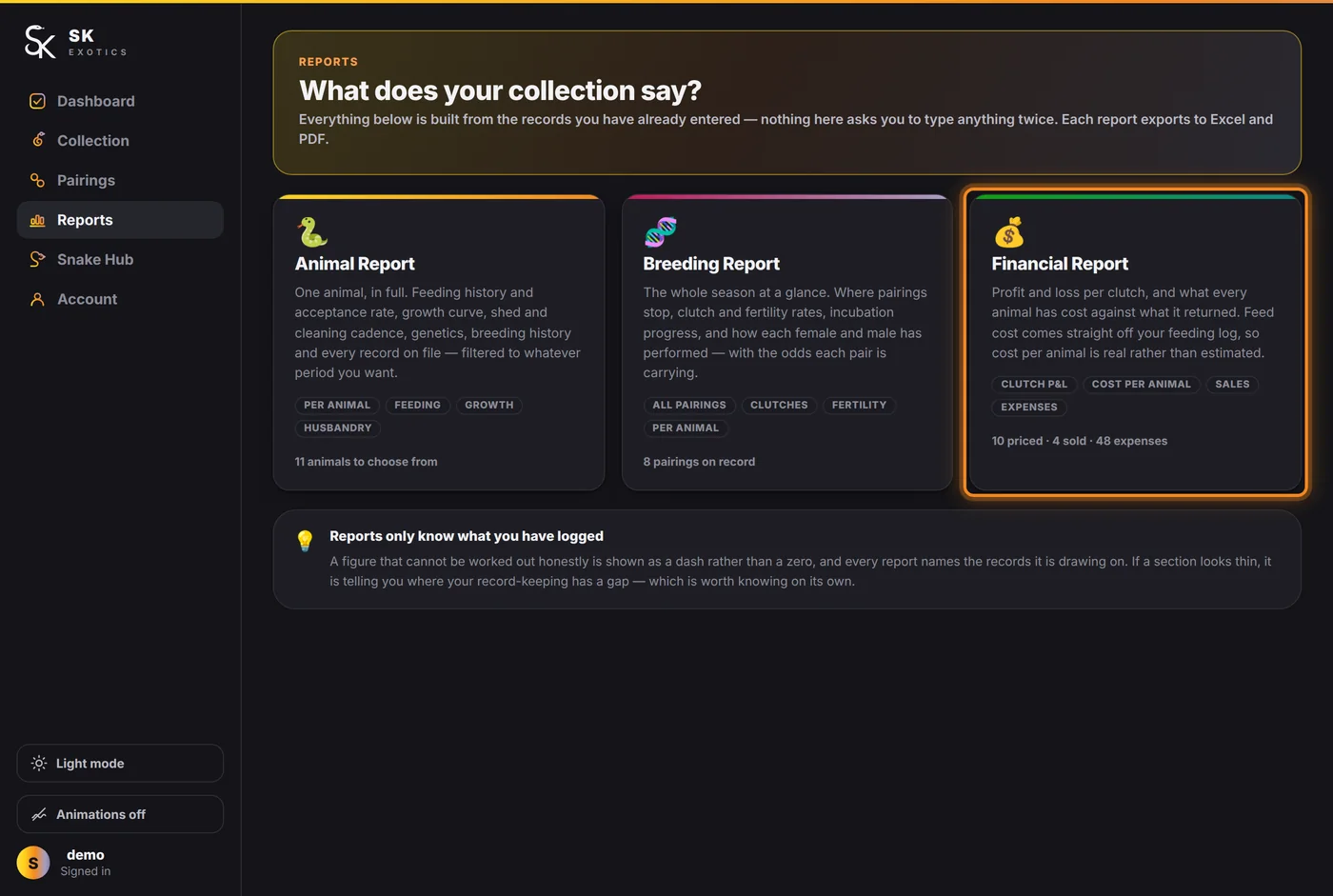Click the Dashboard checkmark icon
This screenshot has height=896, width=1333.
(x=37, y=101)
